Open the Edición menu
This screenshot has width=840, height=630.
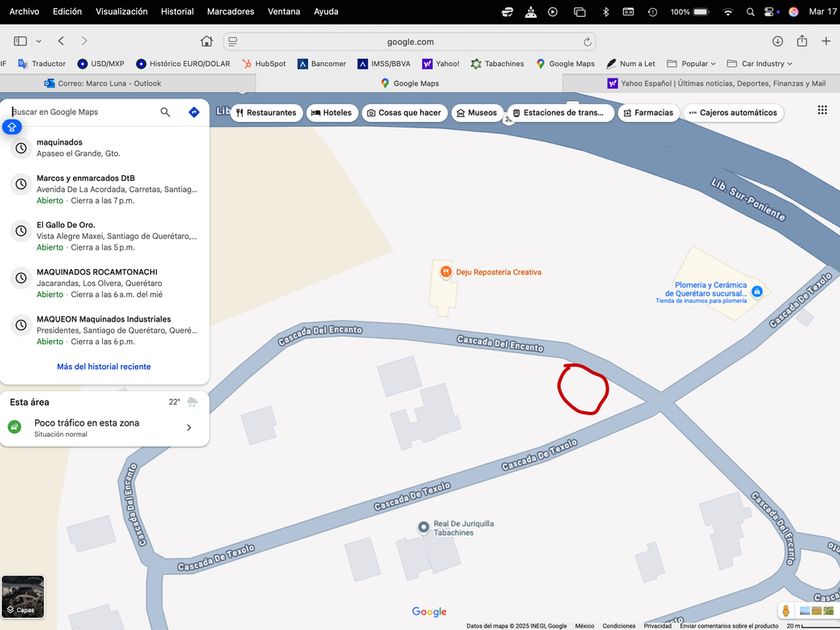tap(68, 11)
